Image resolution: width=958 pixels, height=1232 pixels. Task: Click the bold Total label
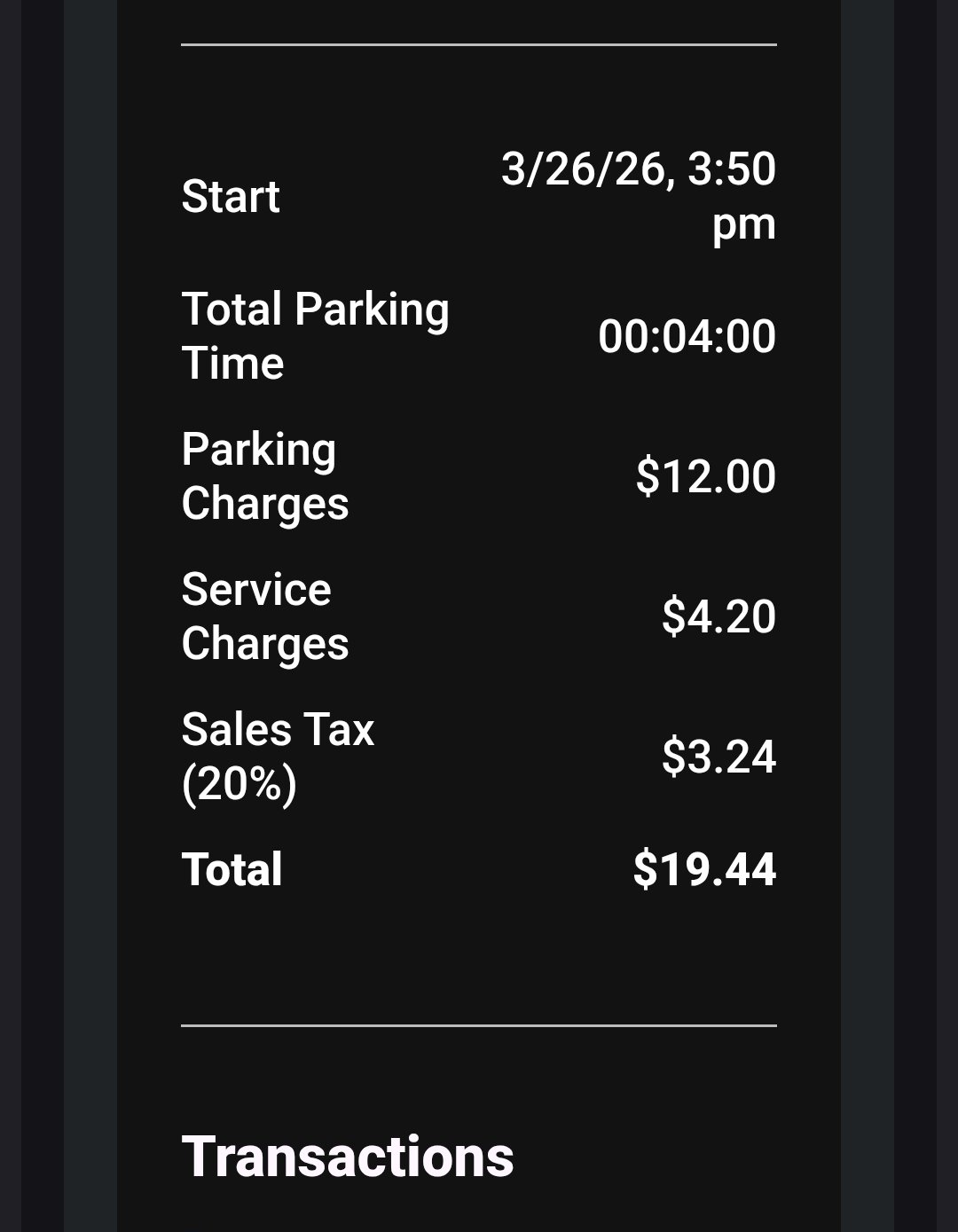click(x=232, y=869)
